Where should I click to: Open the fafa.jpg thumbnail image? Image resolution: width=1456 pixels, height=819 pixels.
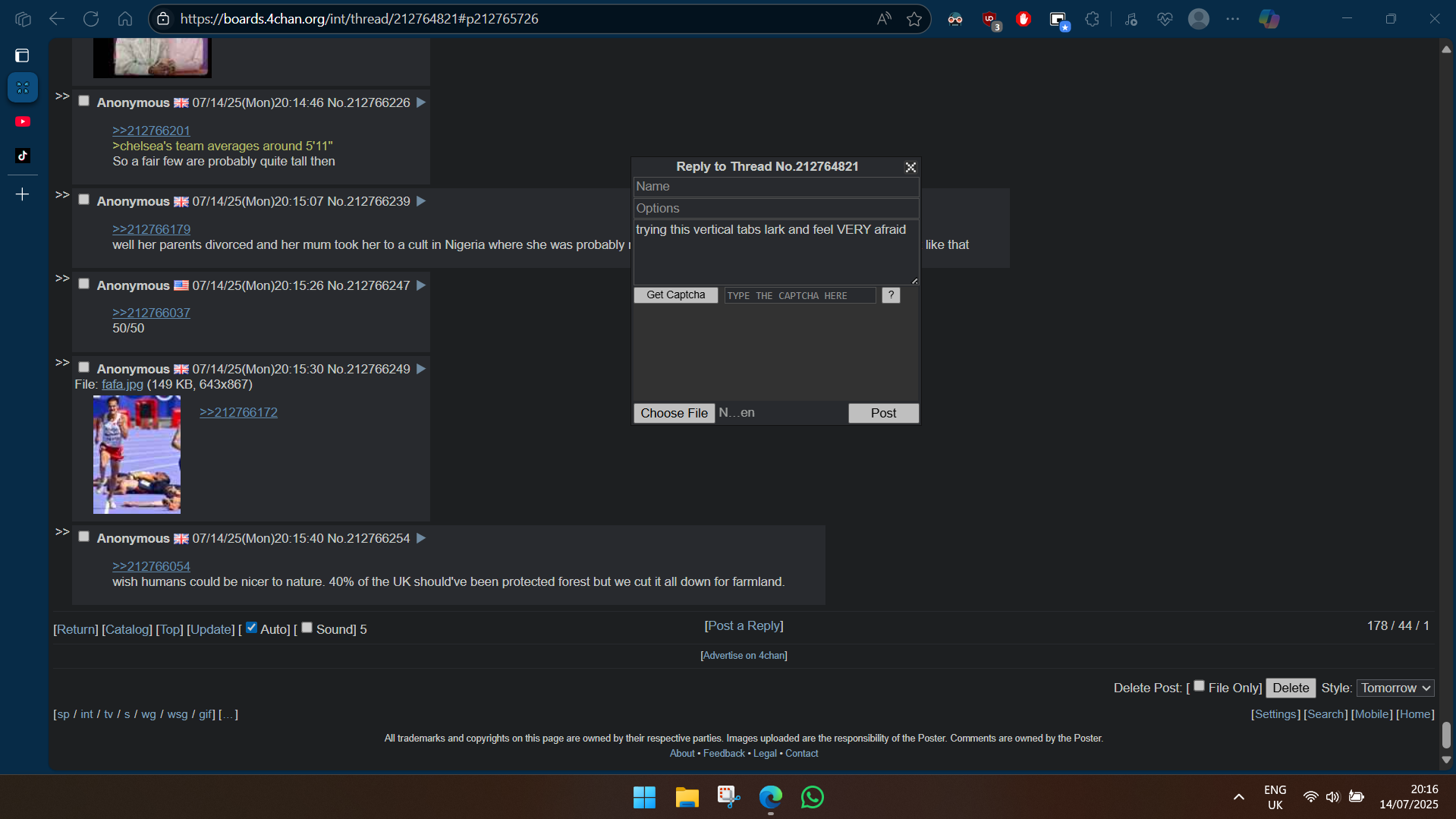pos(137,455)
